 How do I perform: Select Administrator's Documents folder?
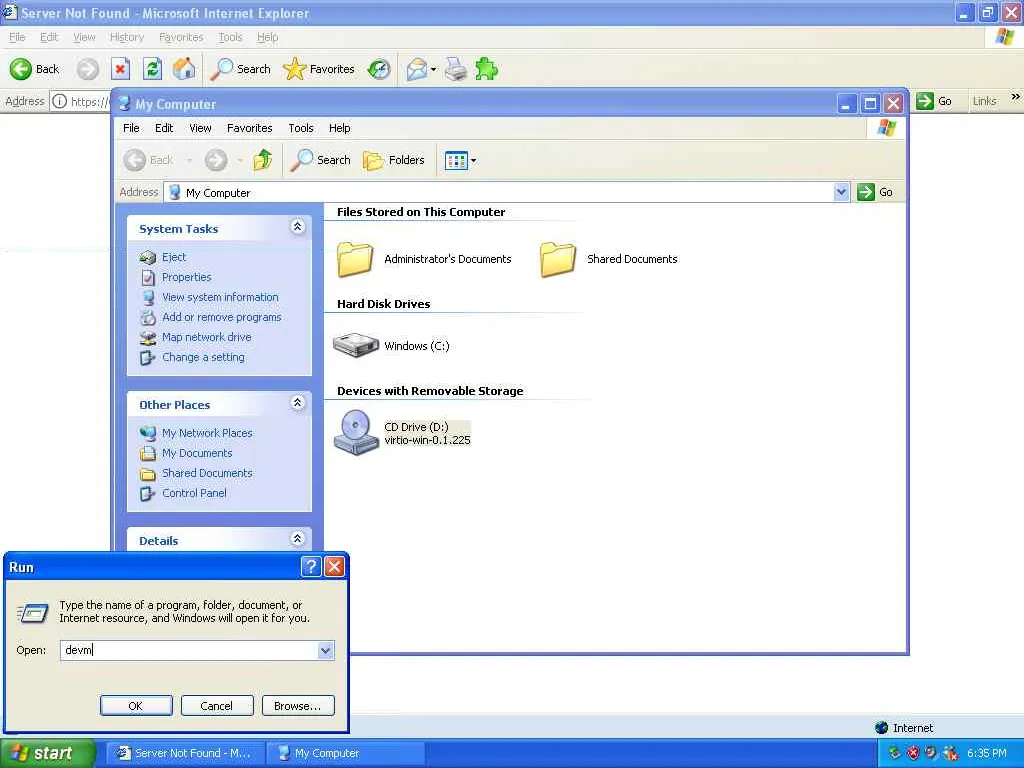point(424,259)
